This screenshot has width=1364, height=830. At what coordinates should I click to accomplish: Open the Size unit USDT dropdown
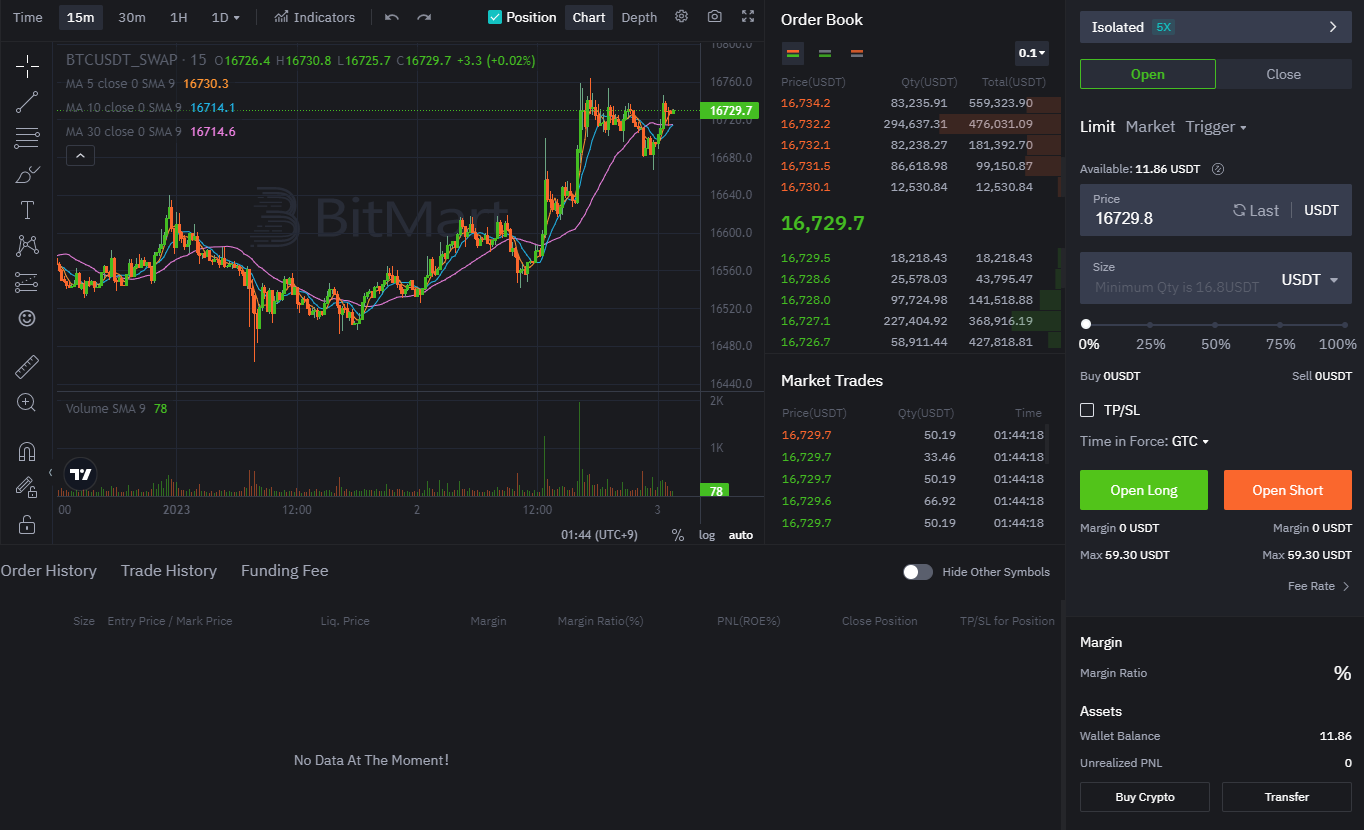[1310, 280]
